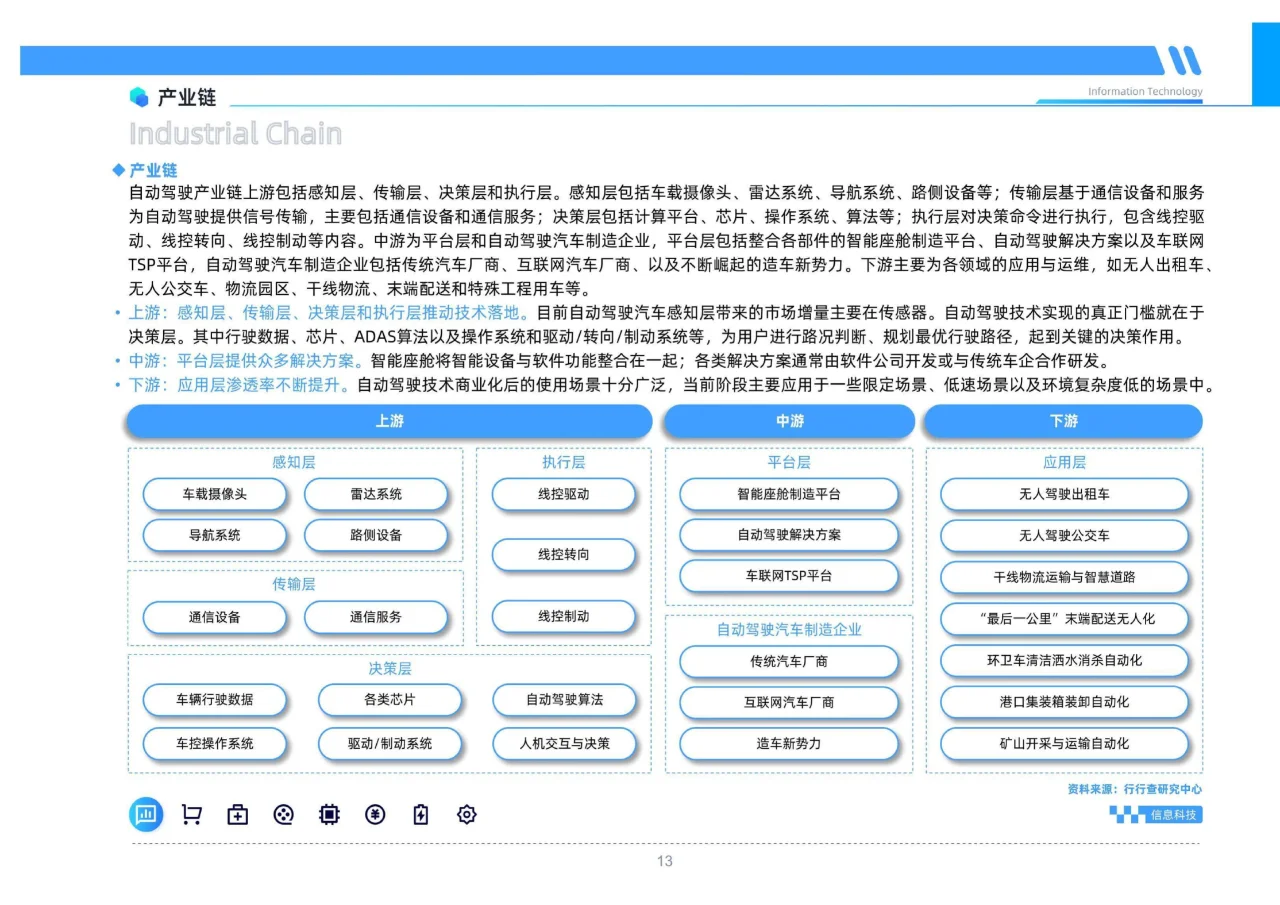Click the striped logo in the top banner
The width and height of the screenshot is (1280, 905).
pyautogui.click(x=1180, y=60)
